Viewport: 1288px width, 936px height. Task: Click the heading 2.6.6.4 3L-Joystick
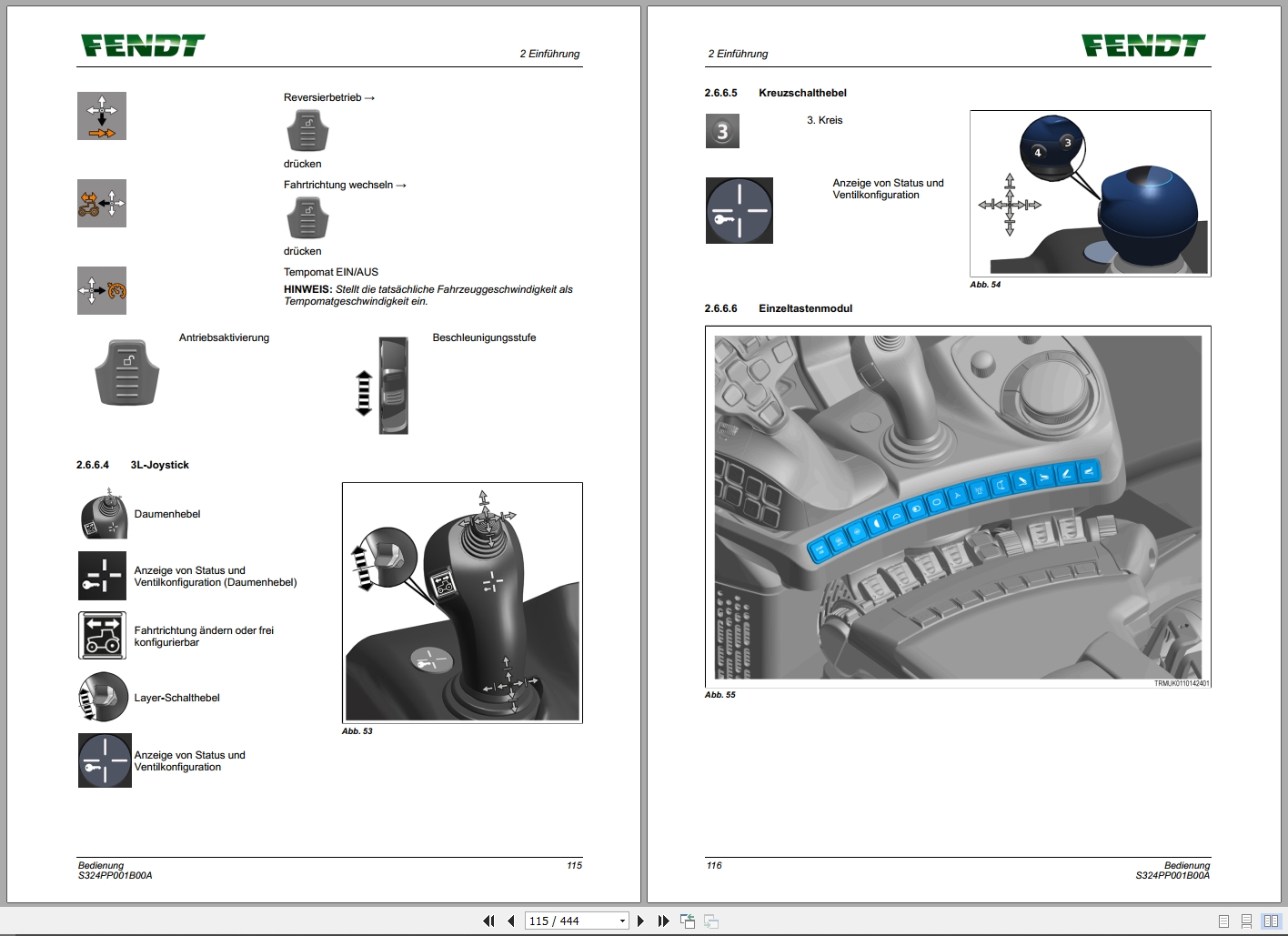pos(133,465)
